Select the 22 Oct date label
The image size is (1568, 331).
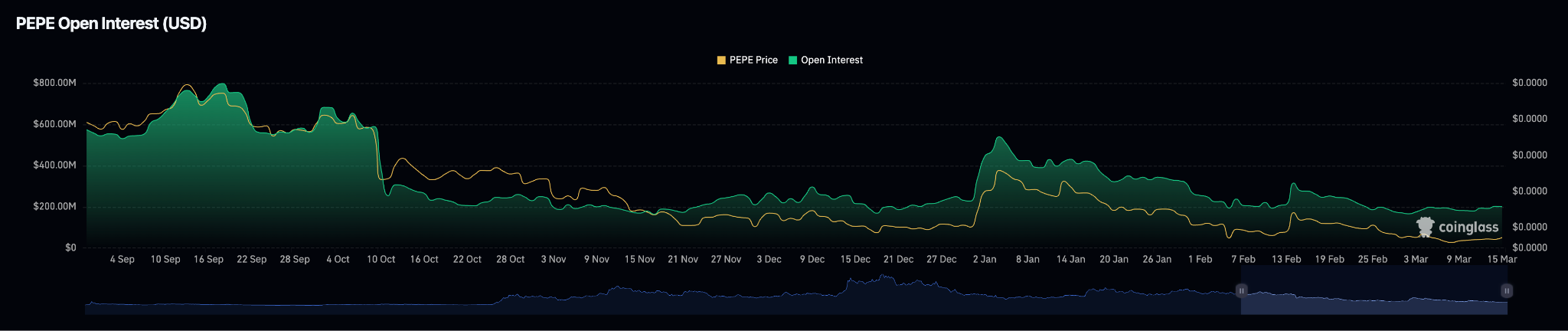click(x=467, y=259)
